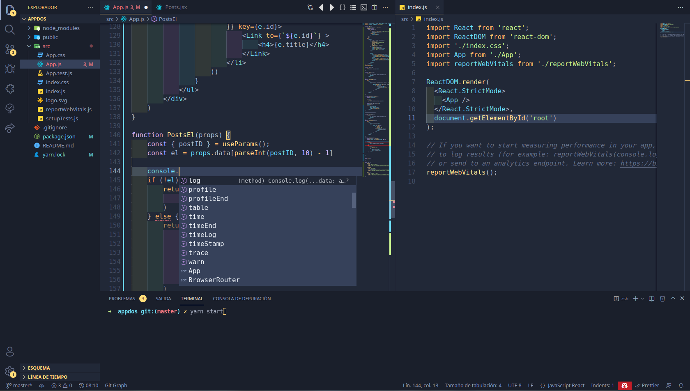Click the Prettier status bar item
The height and width of the screenshot is (391, 690).
click(646, 386)
